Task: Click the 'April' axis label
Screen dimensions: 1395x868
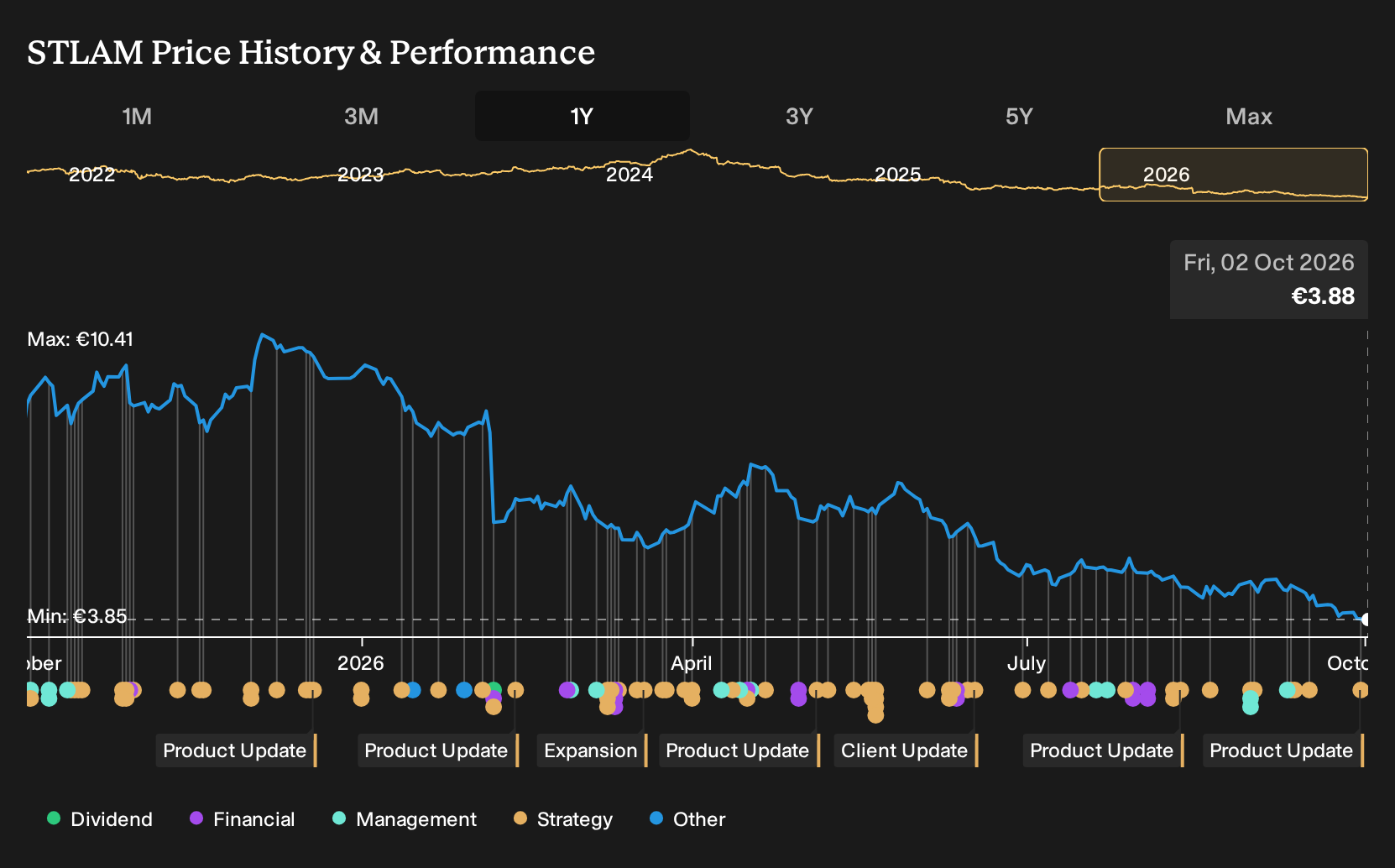Action: coord(692,663)
